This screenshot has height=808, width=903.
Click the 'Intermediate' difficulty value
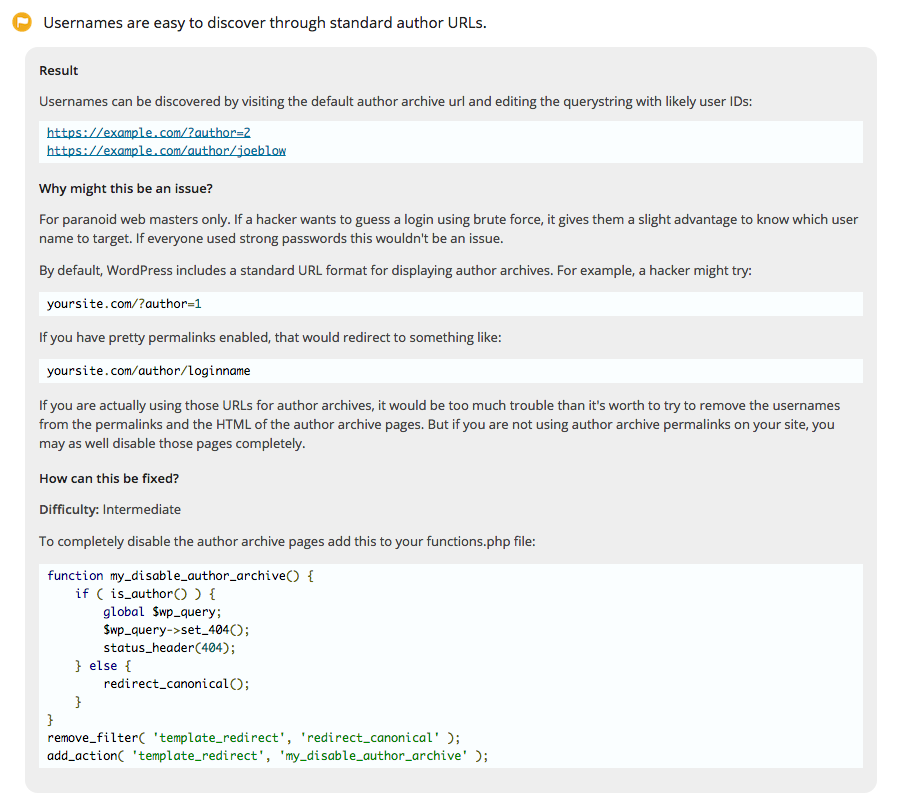tap(142, 510)
